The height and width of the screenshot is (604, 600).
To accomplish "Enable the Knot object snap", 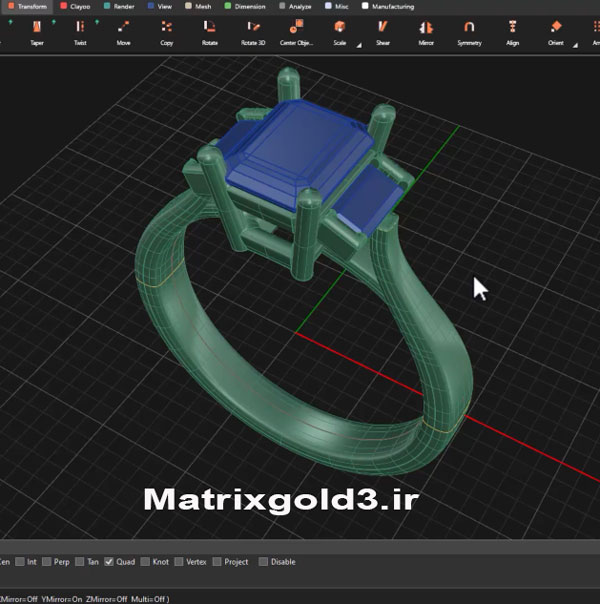I will pos(145,562).
